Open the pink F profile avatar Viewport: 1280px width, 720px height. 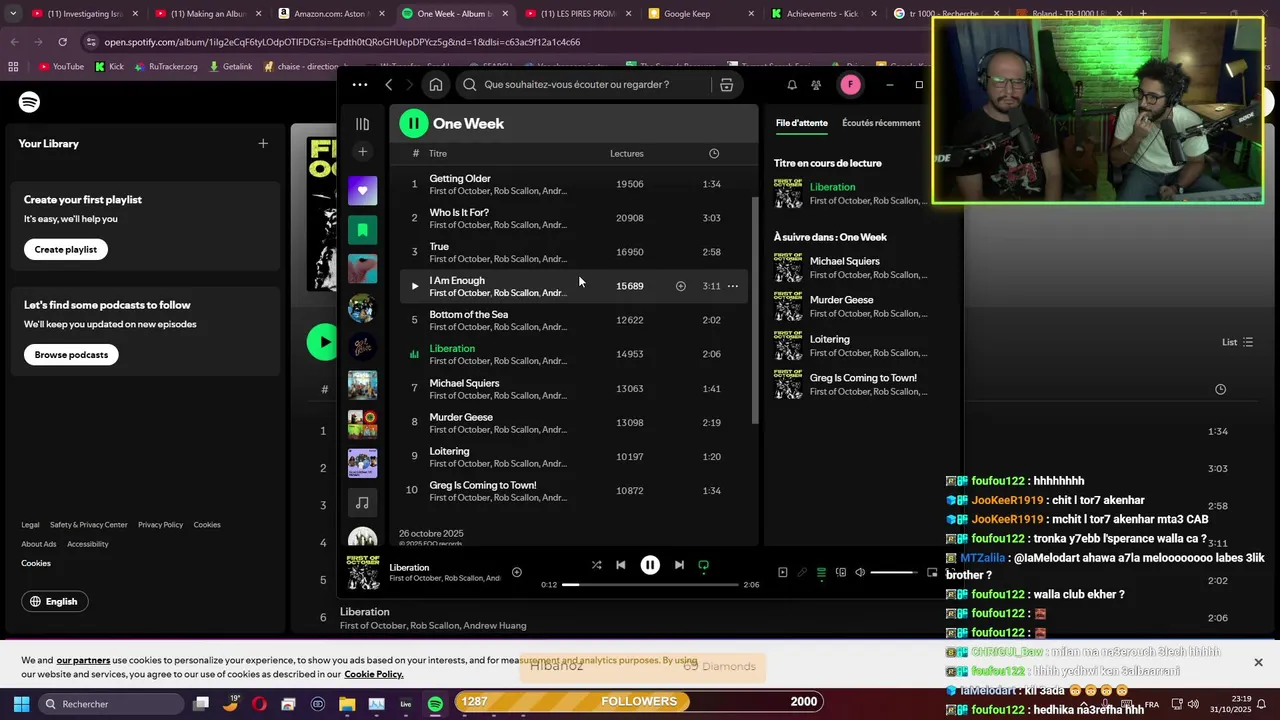850,85
